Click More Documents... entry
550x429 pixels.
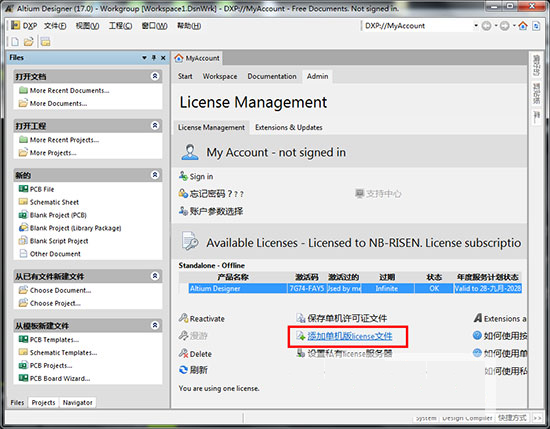(58, 103)
